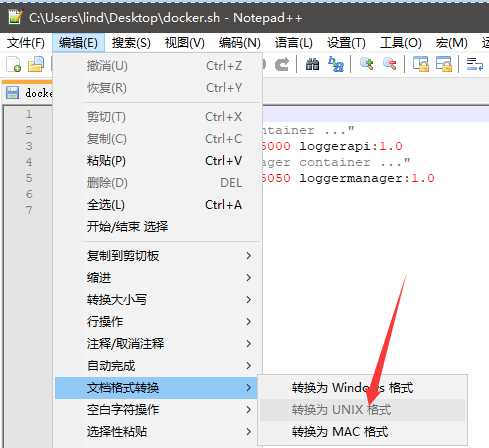The image size is (489, 448).
Task: Expand 注释/取消注释 submenu
Action: (157, 344)
